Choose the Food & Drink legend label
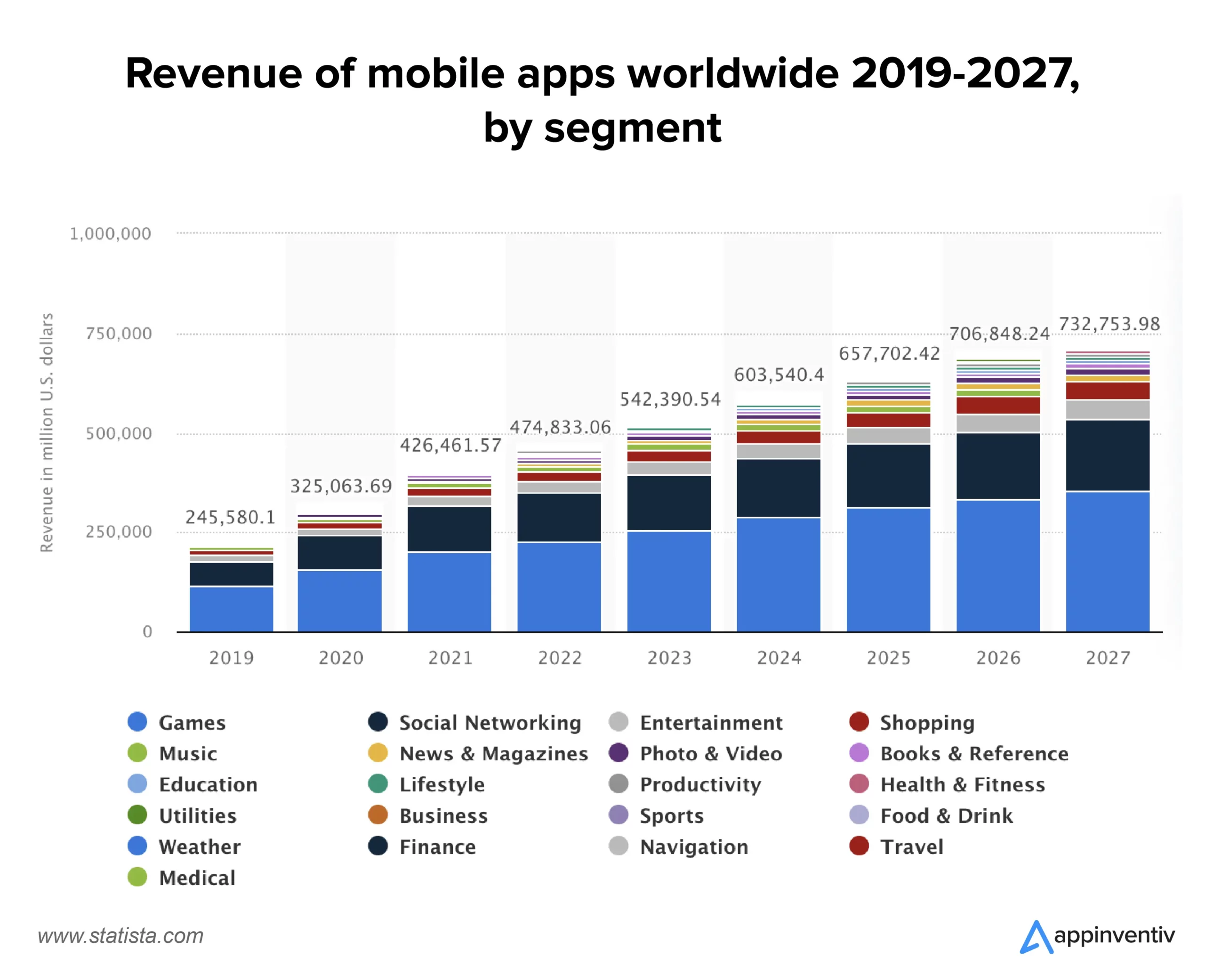The width and height of the screenshot is (1205, 980). point(947,816)
